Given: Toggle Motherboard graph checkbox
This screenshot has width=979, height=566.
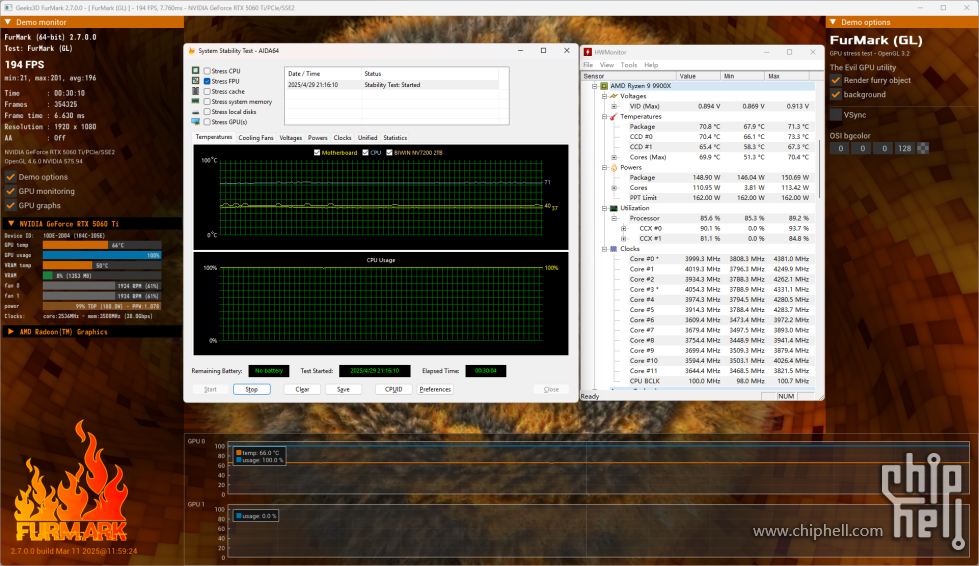Looking at the screenshot, I should [x=317, y=152].
